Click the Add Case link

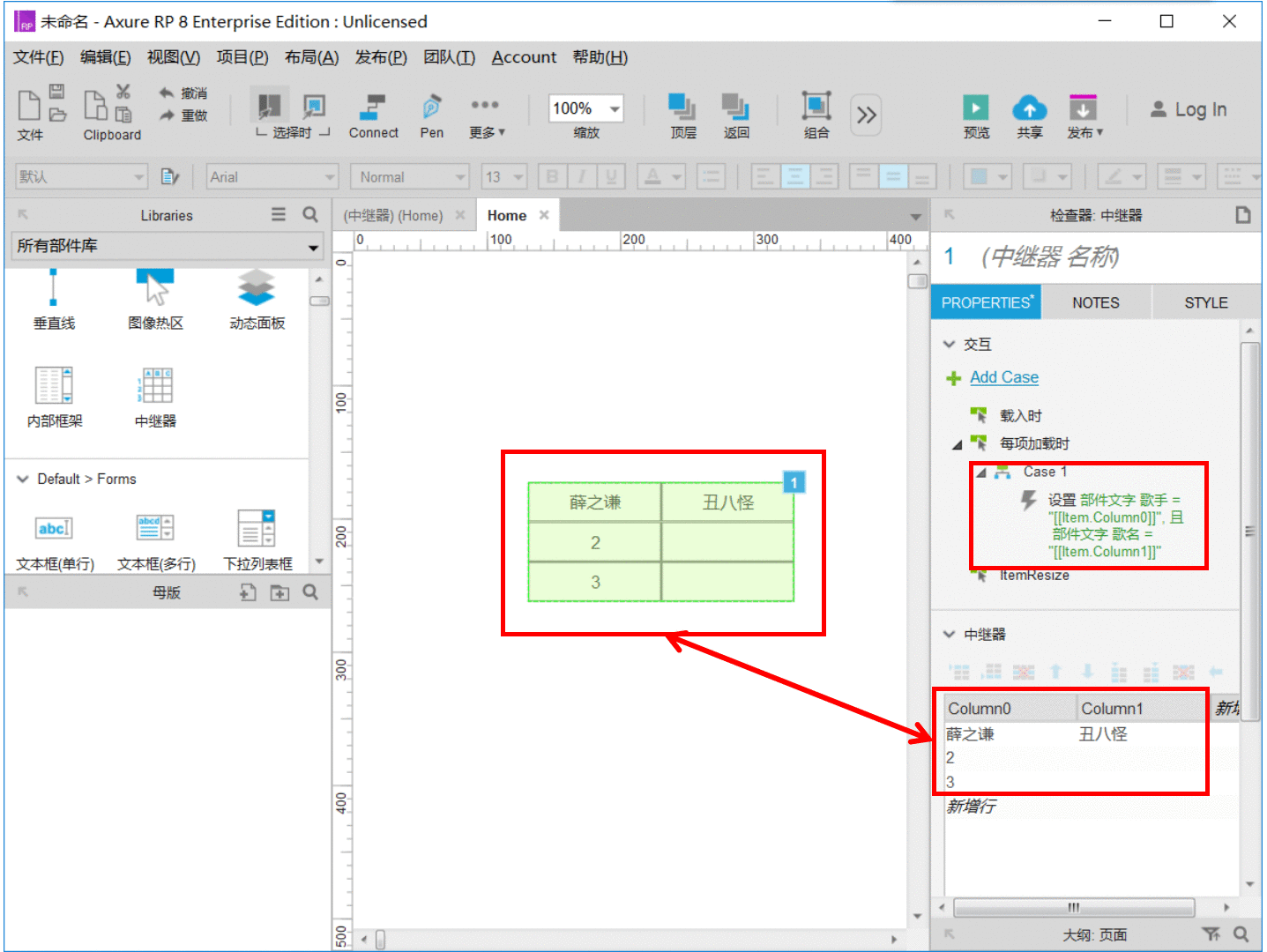click(1004, 377)
